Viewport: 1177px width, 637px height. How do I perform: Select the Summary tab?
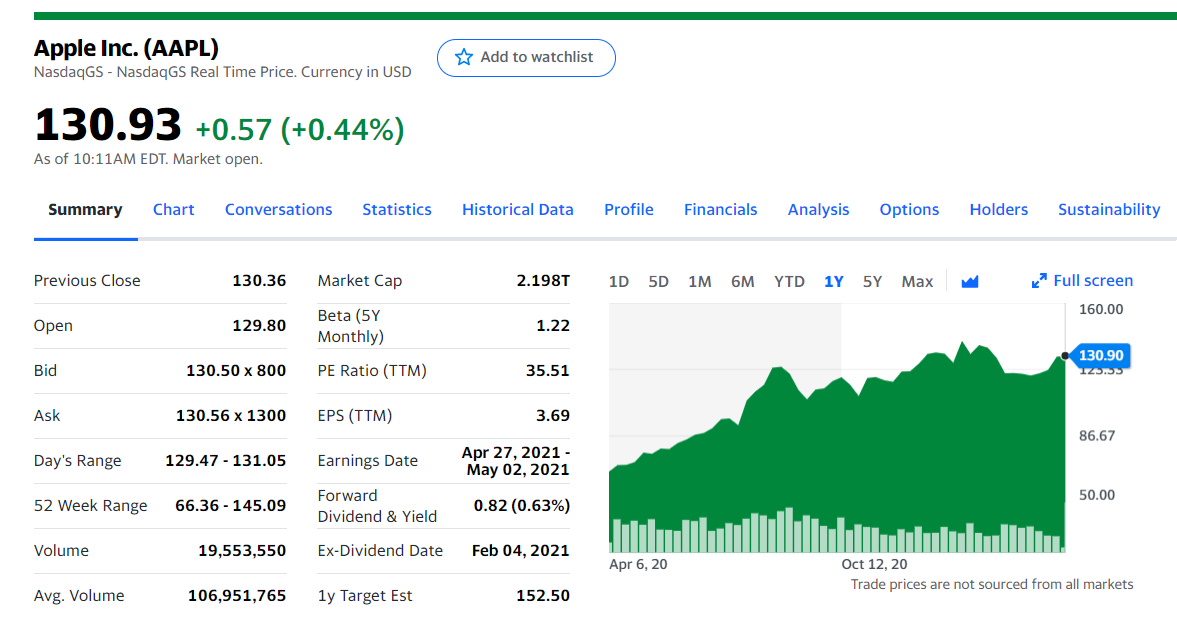tap(86, 209)
